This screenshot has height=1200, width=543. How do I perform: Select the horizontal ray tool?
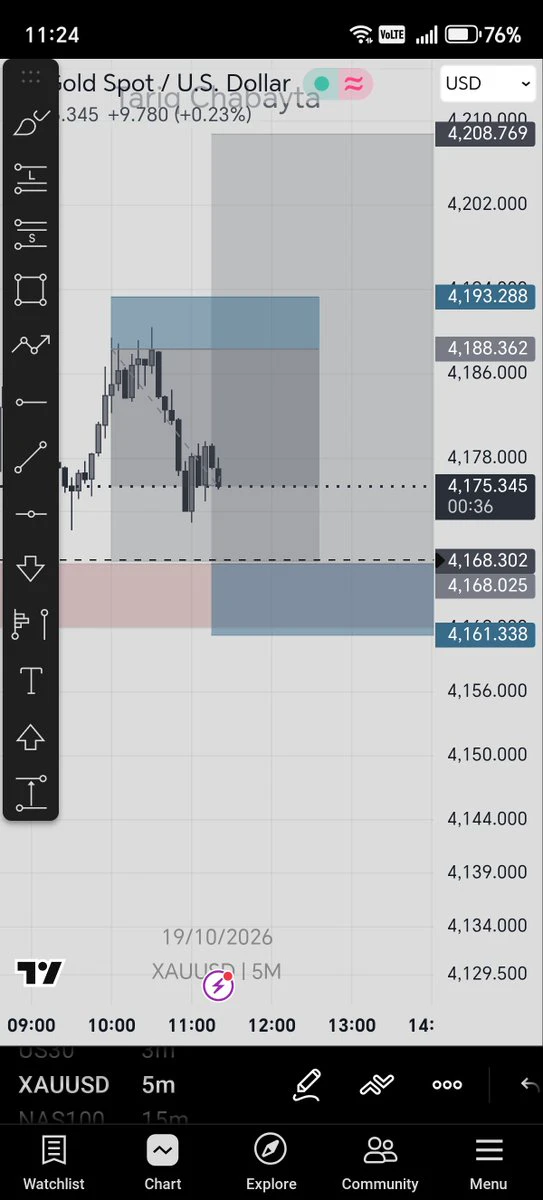pos(30,402)
